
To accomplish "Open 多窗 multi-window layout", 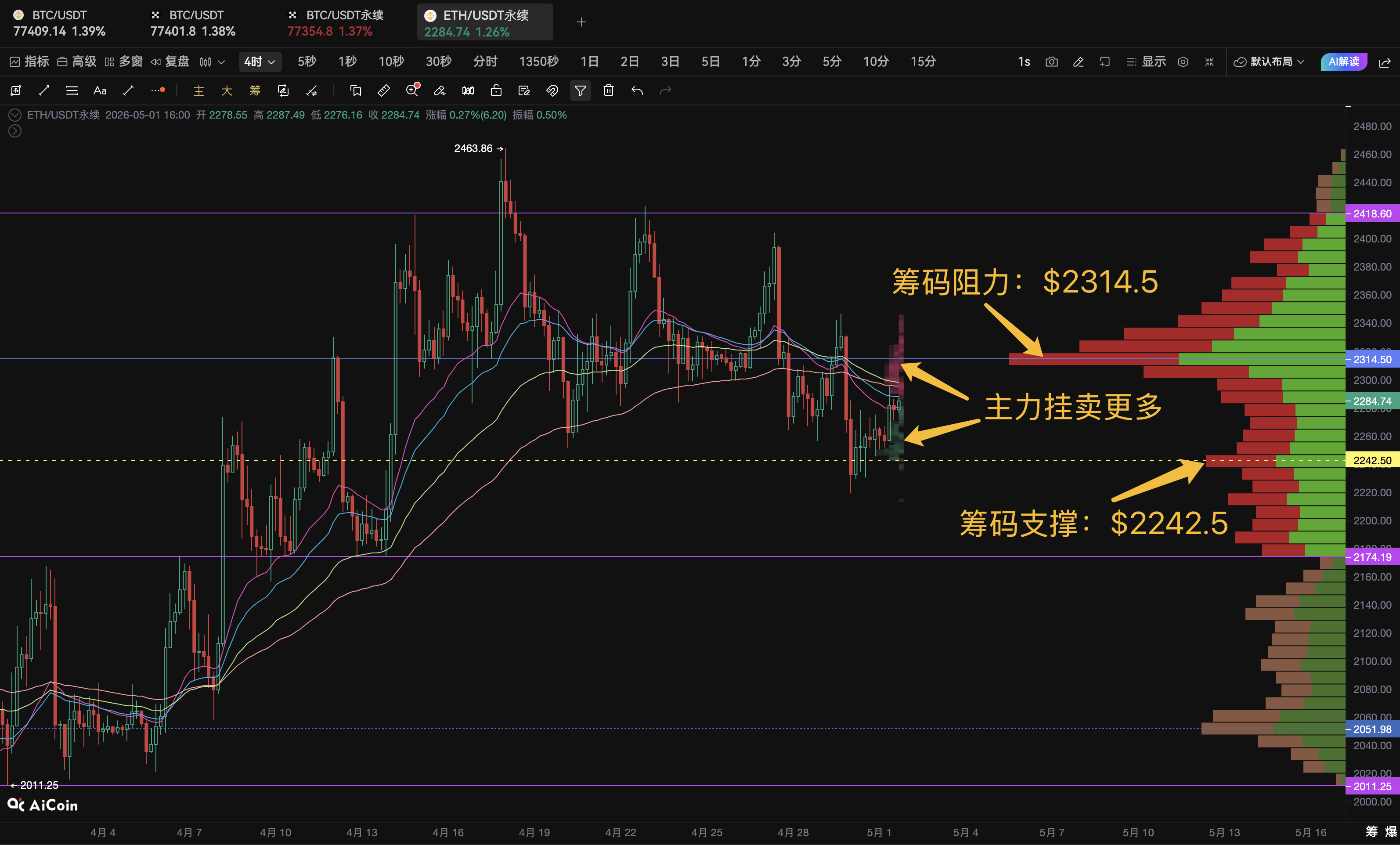I will 124,61.
